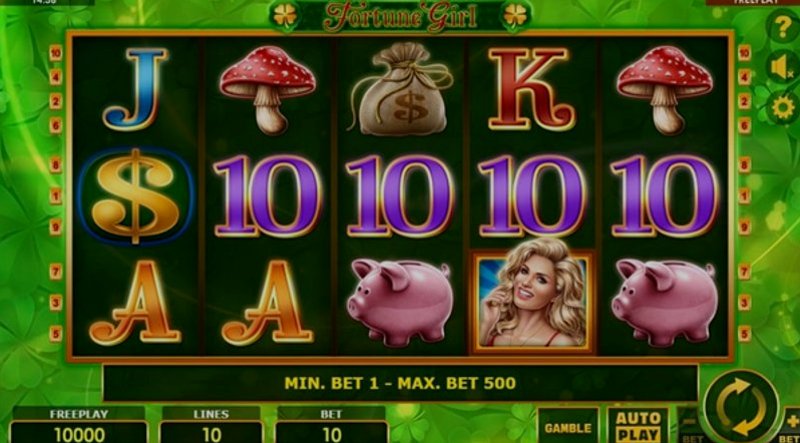Click the pink piggy bank in the third reel
Screen dimensions: 800x443
click(399, 301)
